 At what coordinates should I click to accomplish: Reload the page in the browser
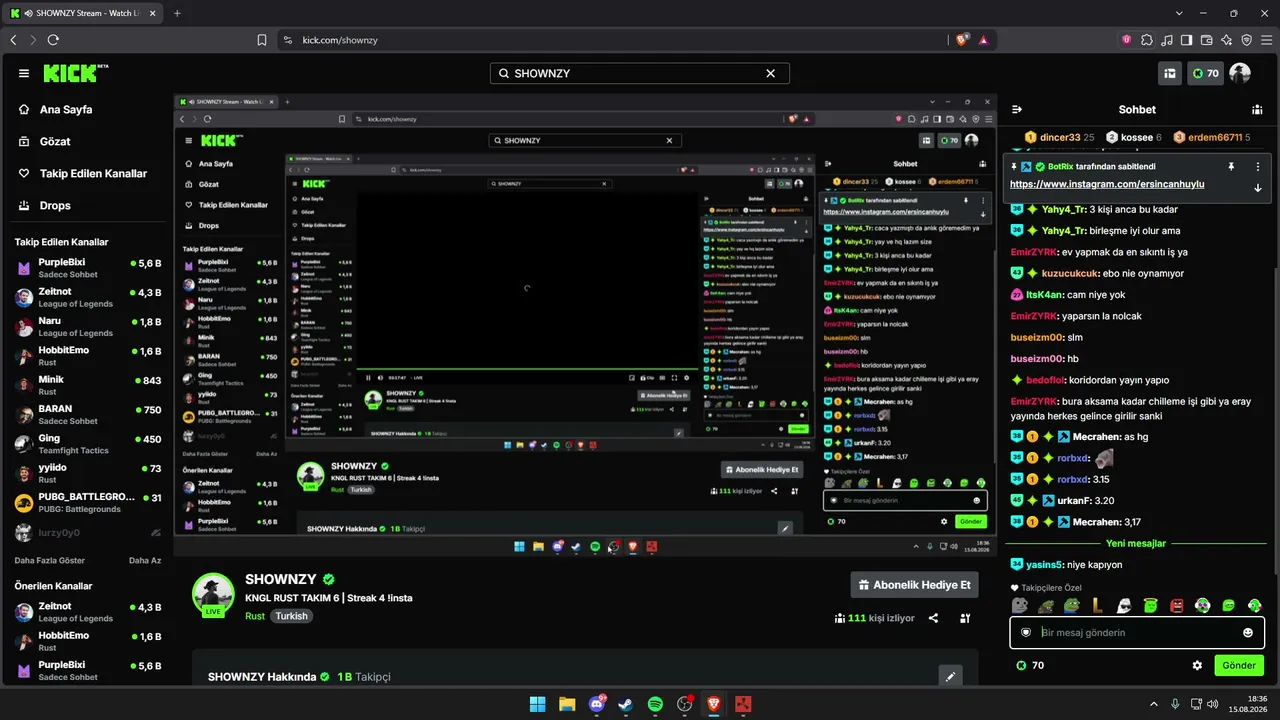[x=53, y=40]
